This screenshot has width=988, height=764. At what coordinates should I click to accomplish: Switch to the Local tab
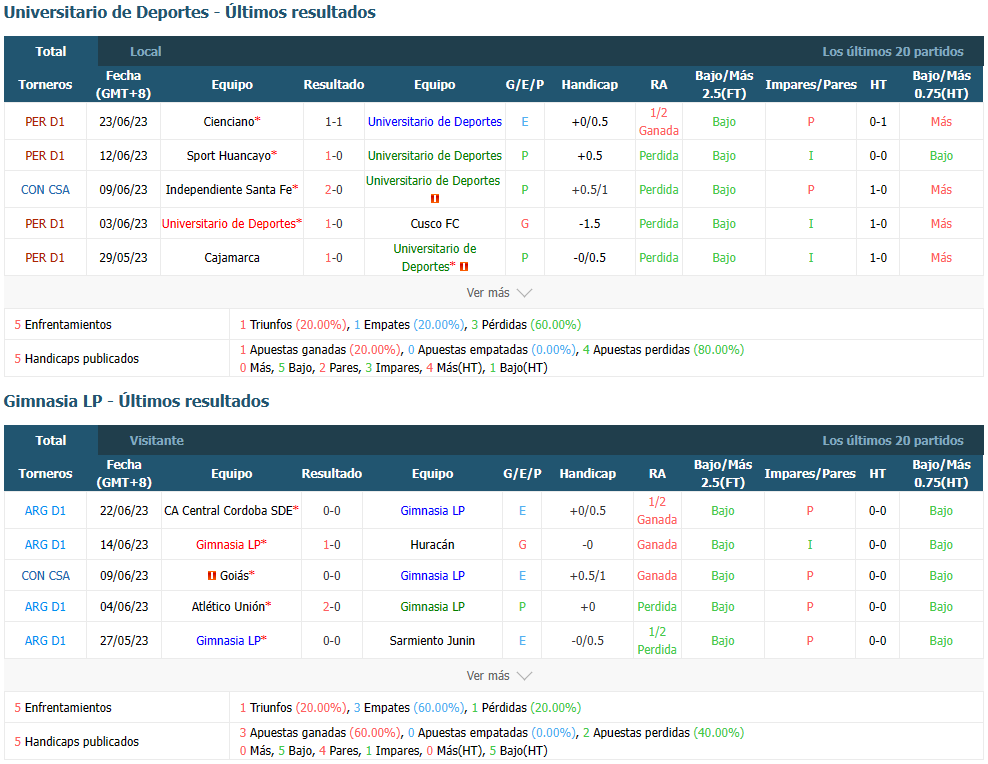tap(146, 52)
